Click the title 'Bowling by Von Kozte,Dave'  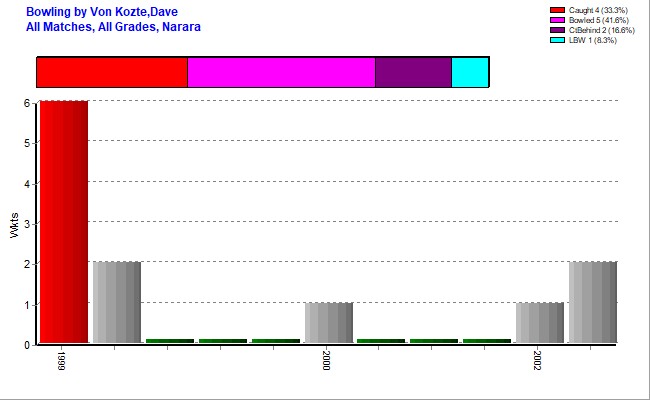102,12
